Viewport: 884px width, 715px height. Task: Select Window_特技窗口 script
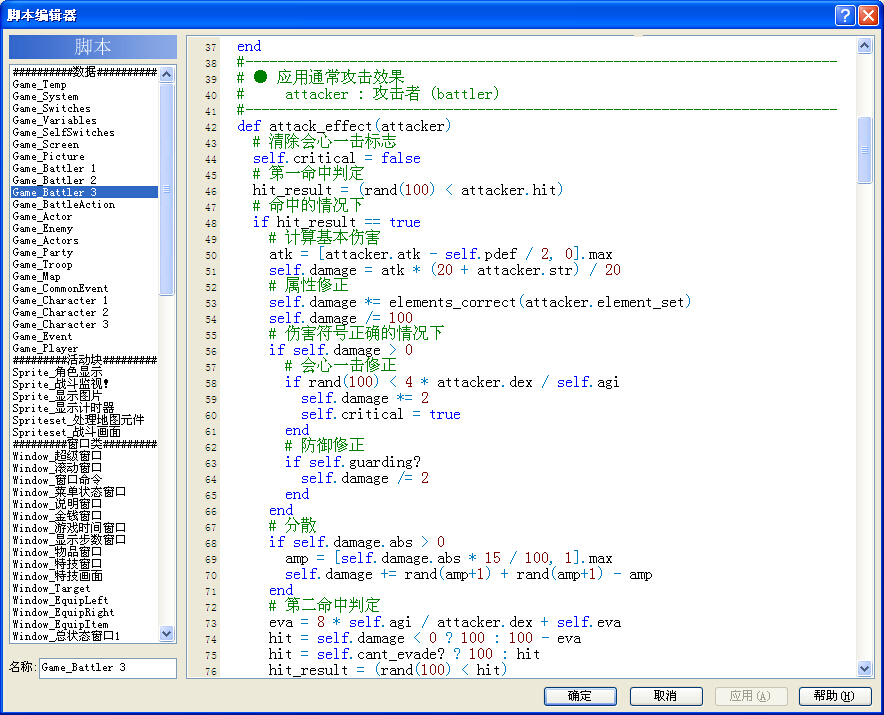click(85, 564)
